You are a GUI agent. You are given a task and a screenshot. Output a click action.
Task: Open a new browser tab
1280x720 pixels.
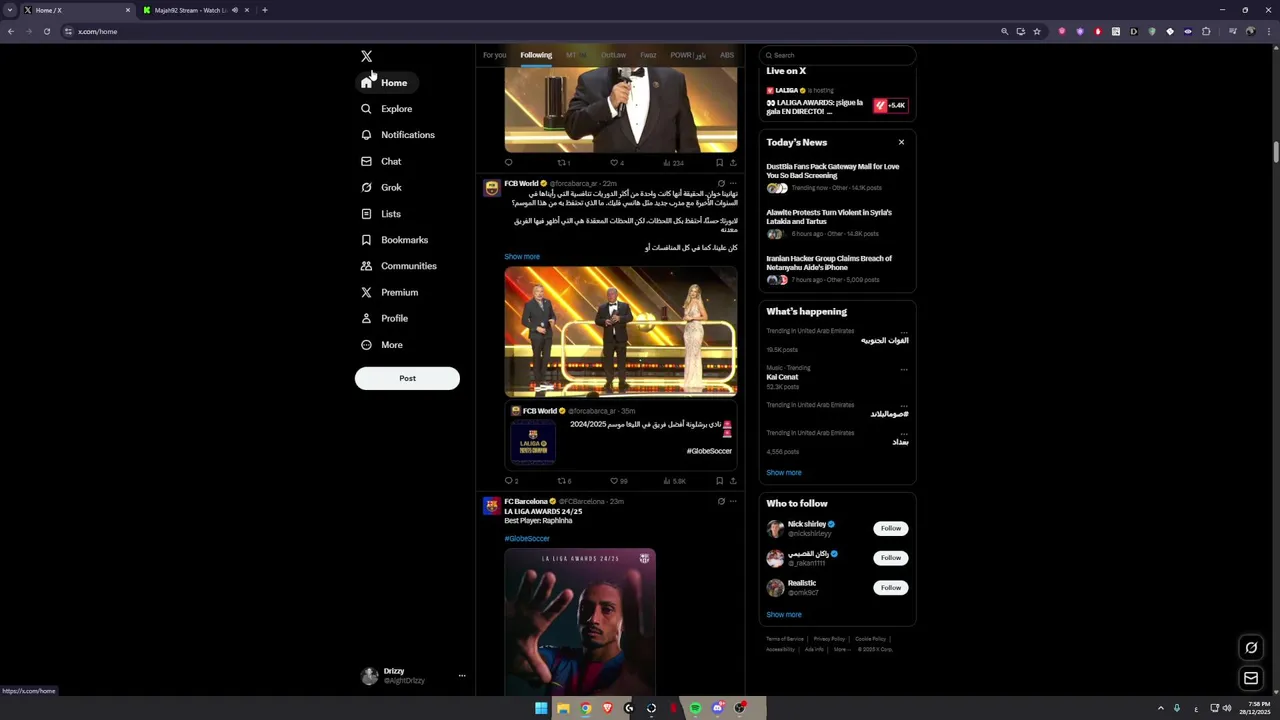[x=264, y=10]
